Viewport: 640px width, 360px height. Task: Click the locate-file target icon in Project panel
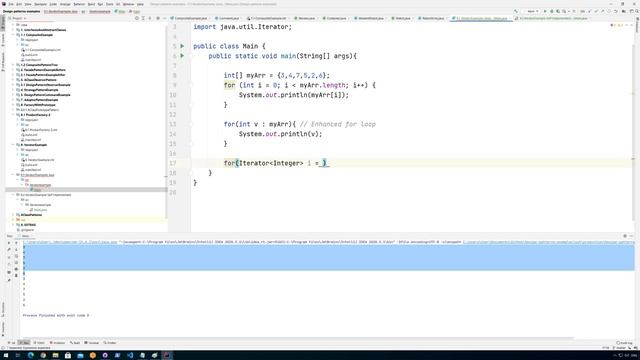[137, 18]
